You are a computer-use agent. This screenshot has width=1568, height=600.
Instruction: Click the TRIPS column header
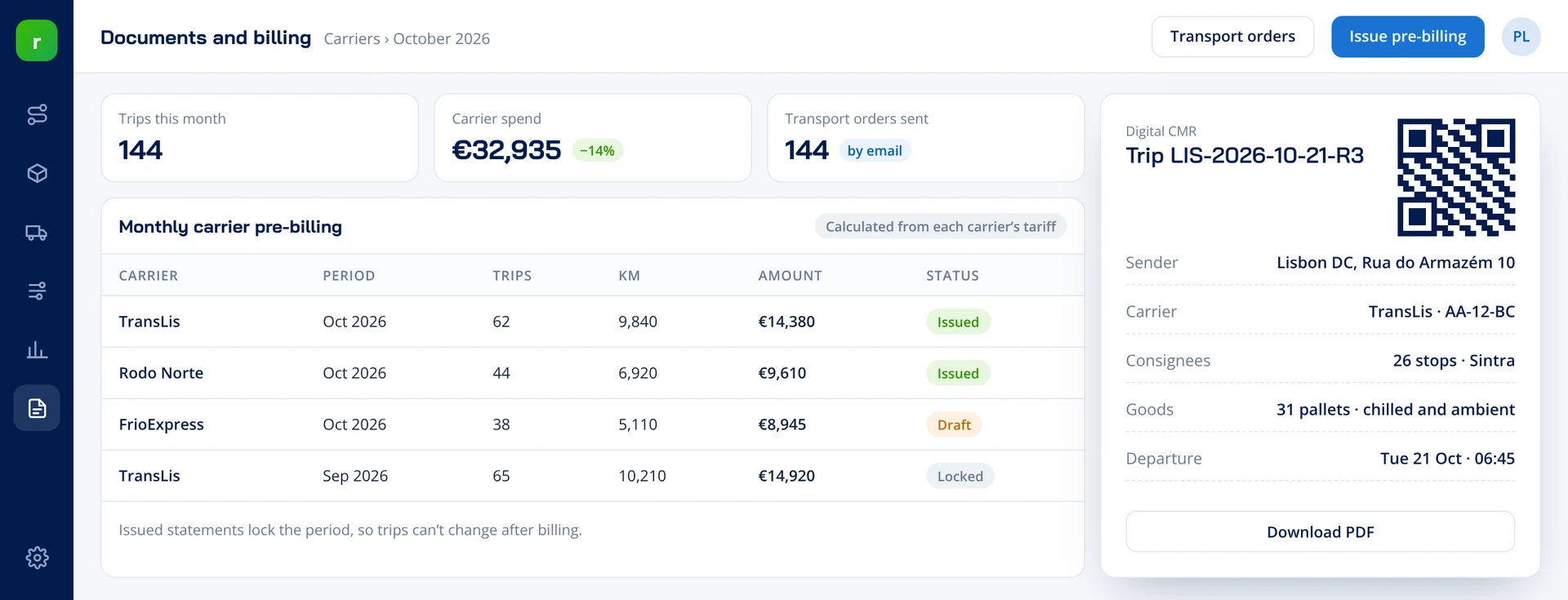(512, 276)
